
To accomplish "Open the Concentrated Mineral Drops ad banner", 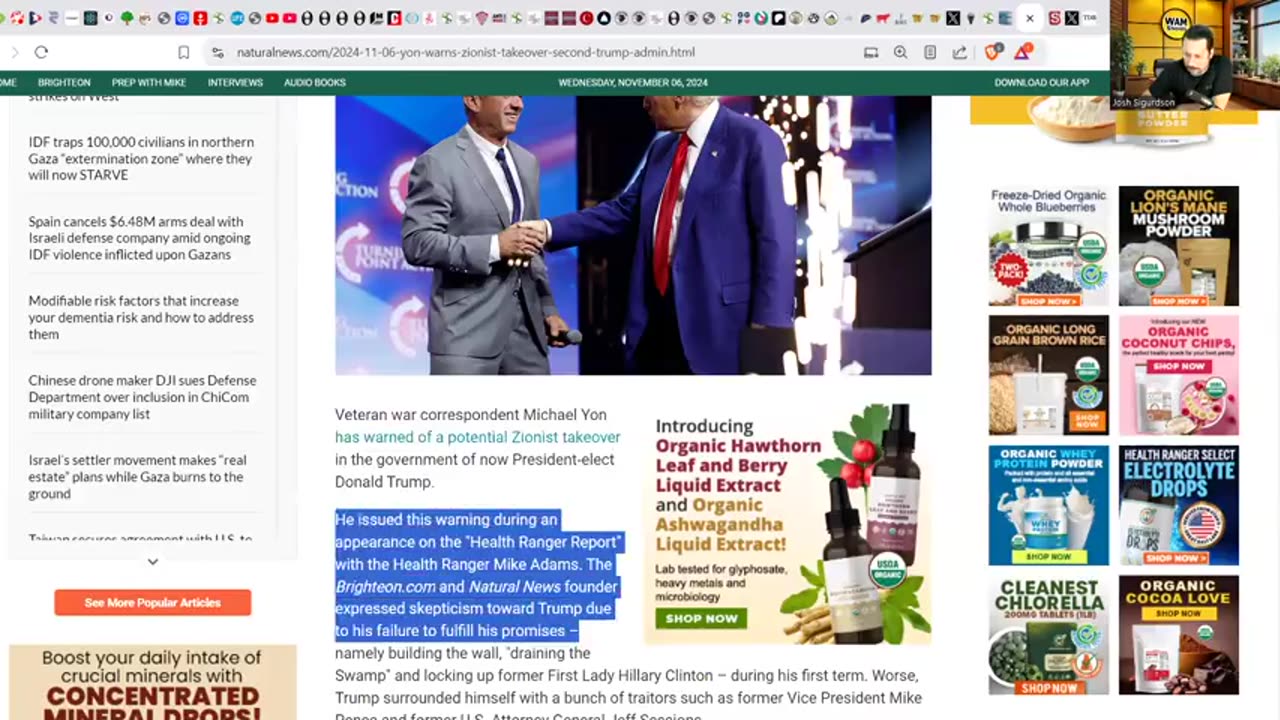I will point(152,682).
